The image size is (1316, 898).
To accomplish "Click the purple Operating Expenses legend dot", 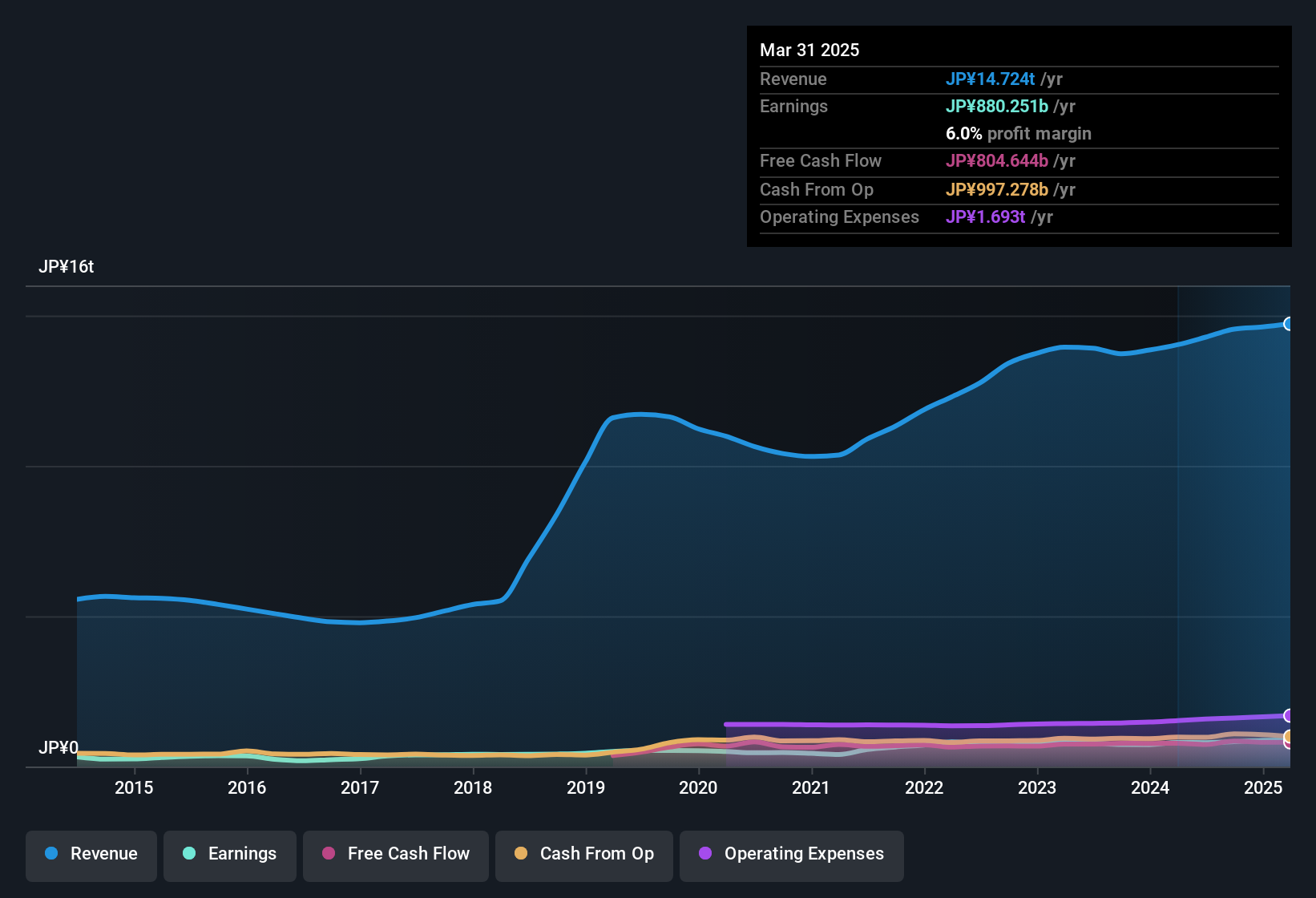I will (705, 853).
